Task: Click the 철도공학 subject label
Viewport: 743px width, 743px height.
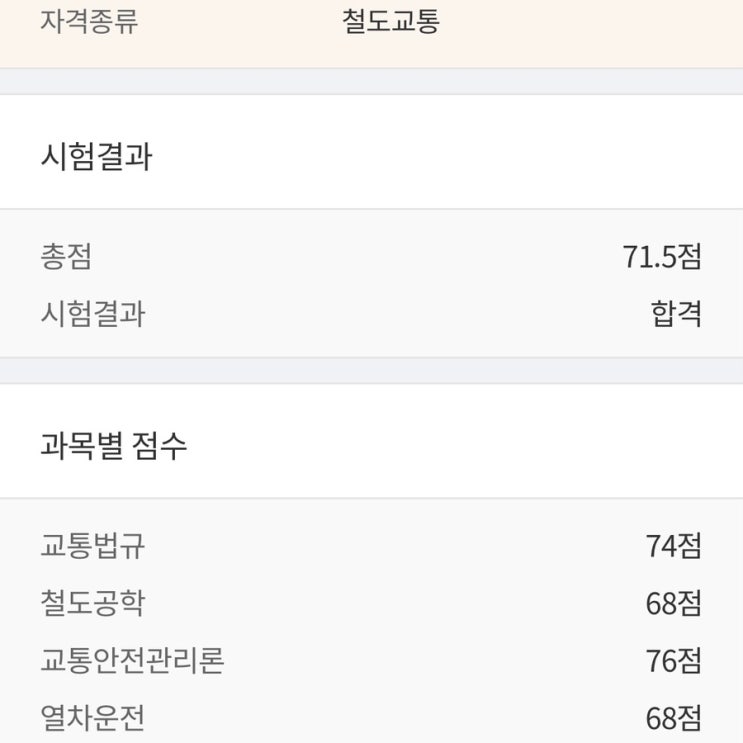Action: pyautogui.click(x=93, y=603)
